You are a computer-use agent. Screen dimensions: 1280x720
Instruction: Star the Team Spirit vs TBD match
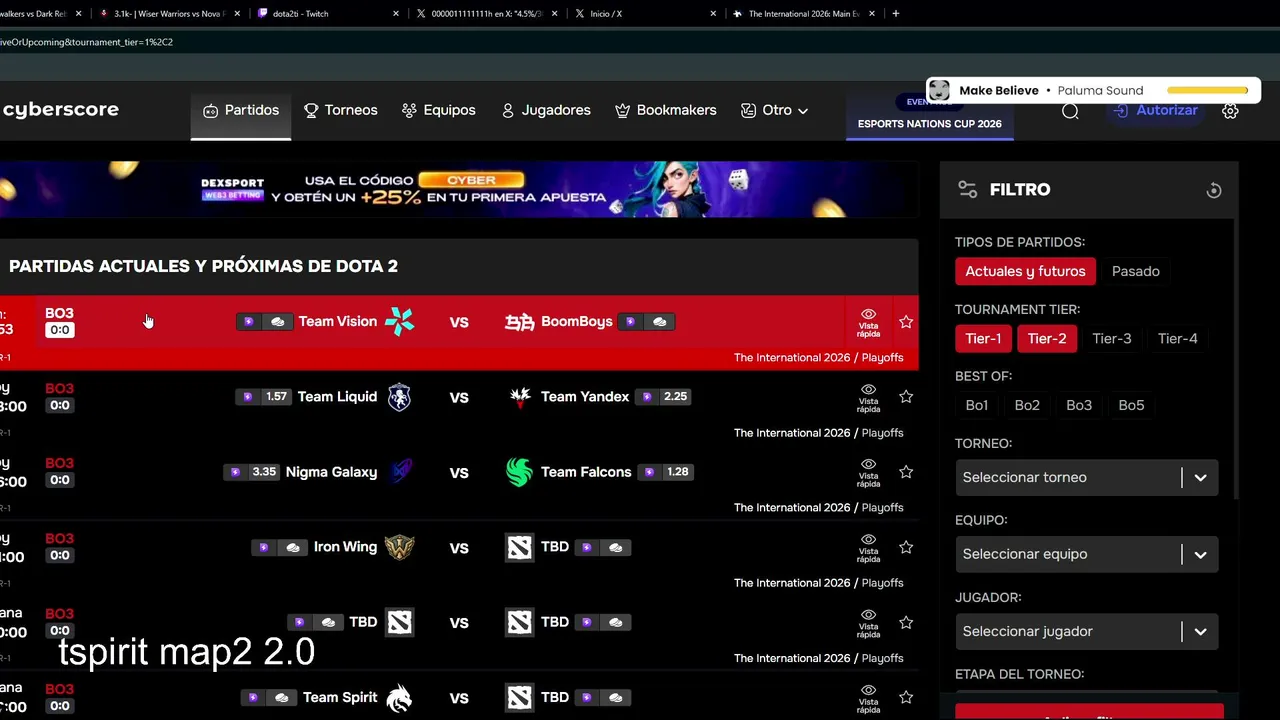[x=906, y=697]
